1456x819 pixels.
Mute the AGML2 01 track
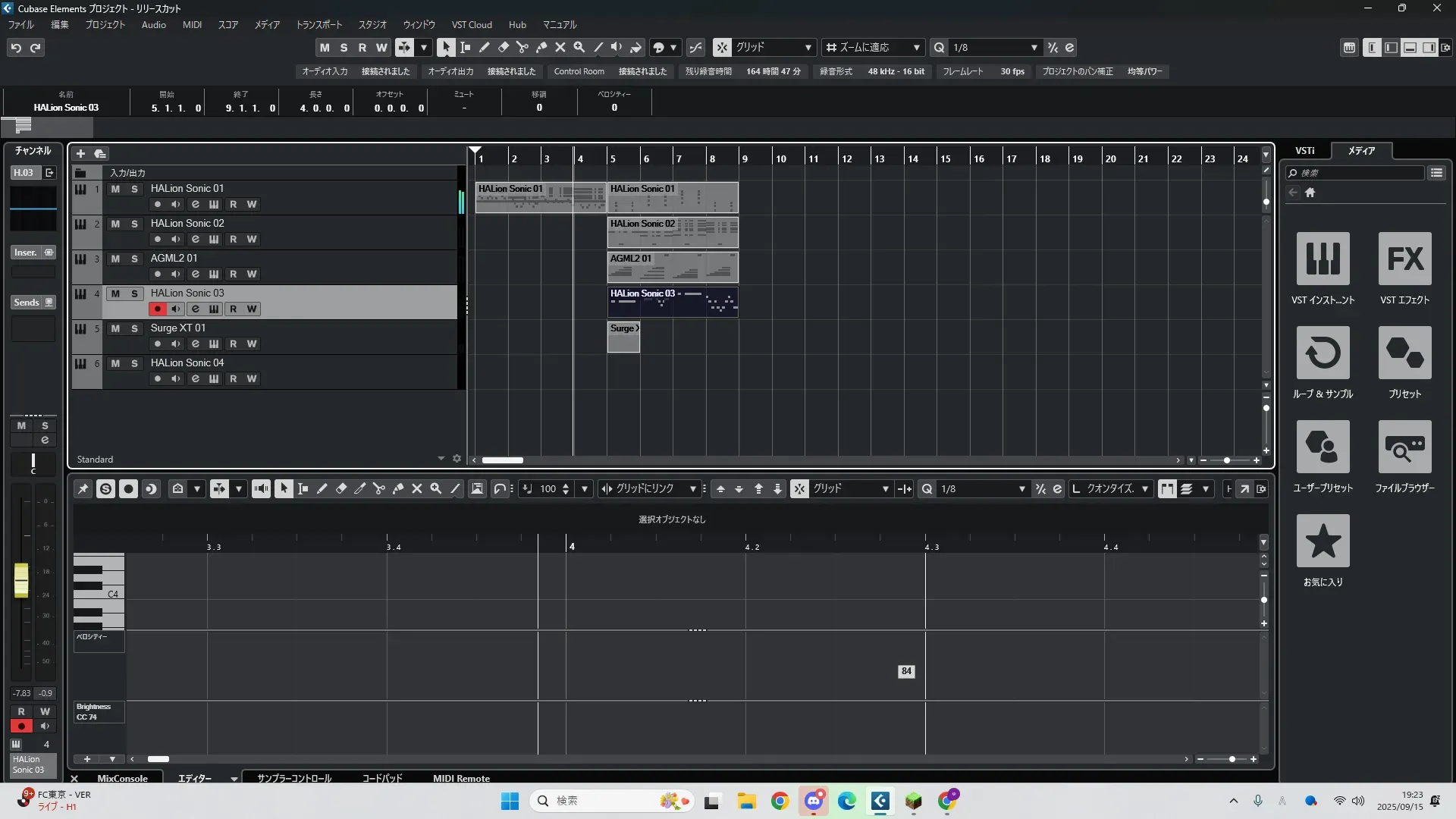115,259
